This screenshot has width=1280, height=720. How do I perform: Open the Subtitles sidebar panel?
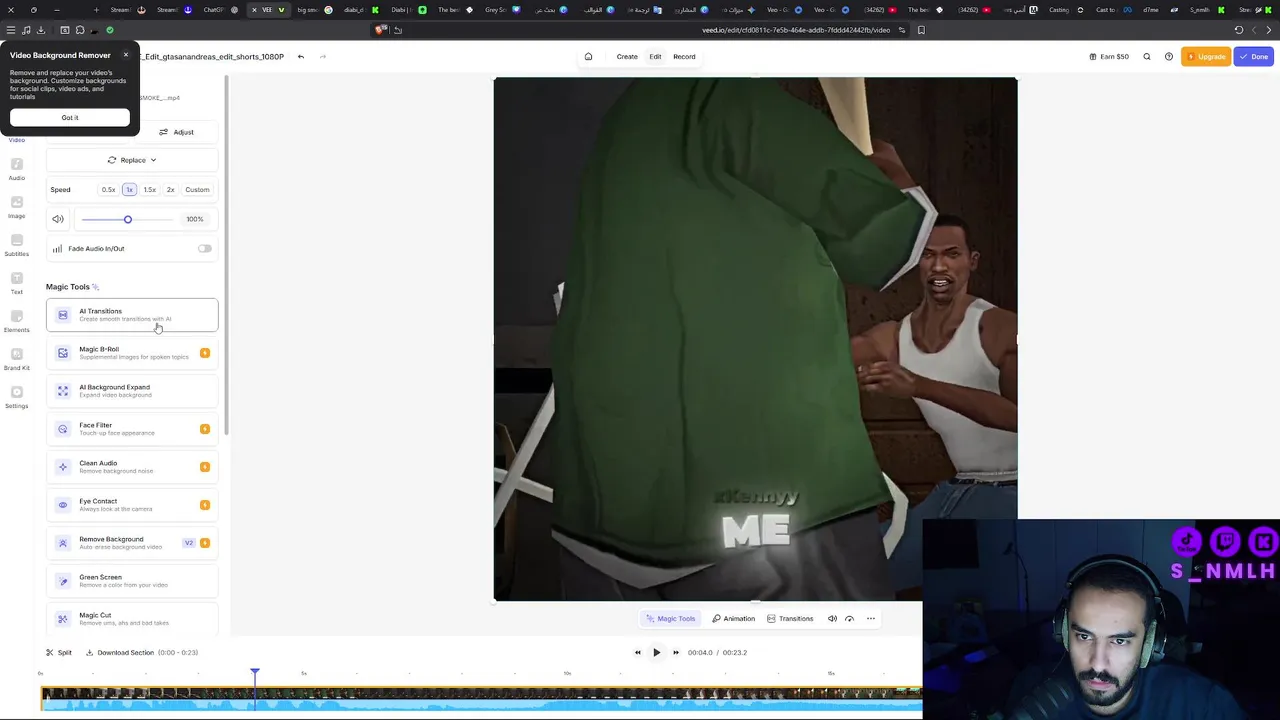[x=17, y=244]
